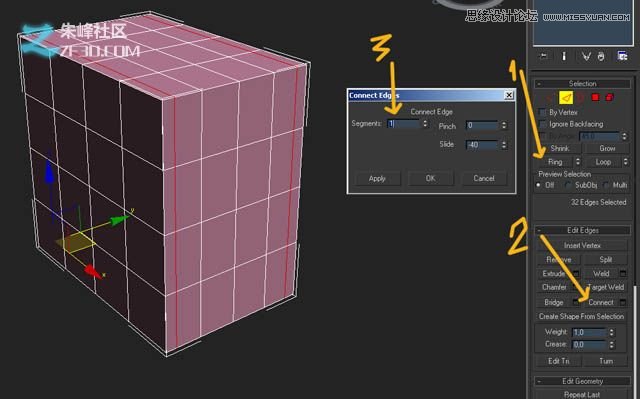Adjust the Weight spinner

pyautogui.click(x=611, y=332)
